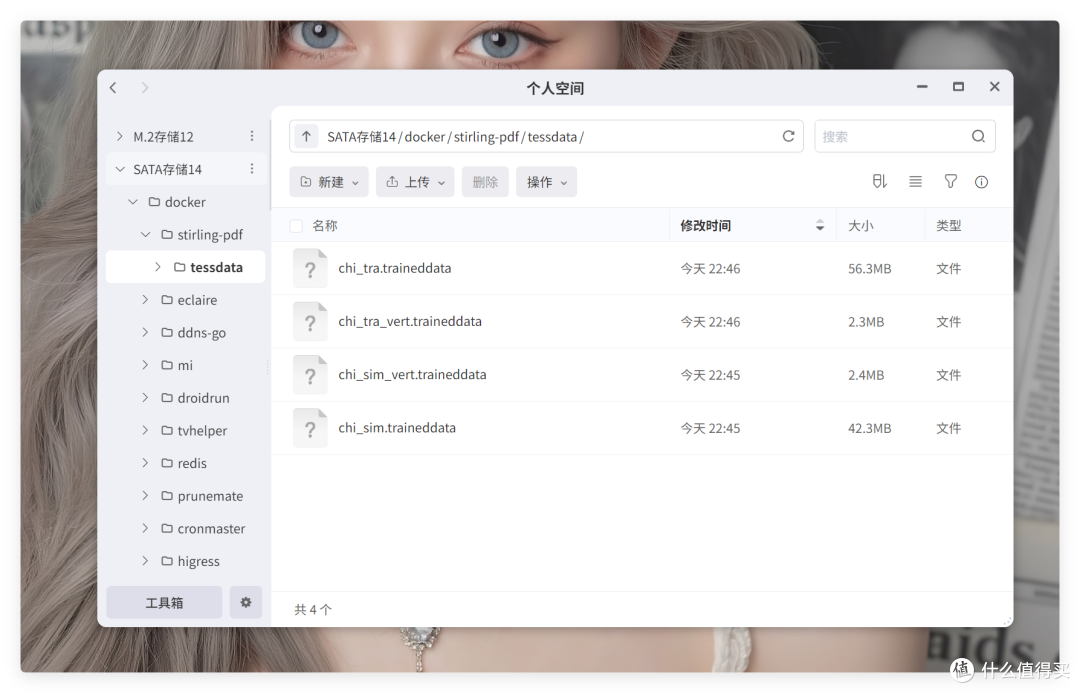1080x693 pixels.
Task: Tick the select-all checkbox beside 名称
Action: 296,226
